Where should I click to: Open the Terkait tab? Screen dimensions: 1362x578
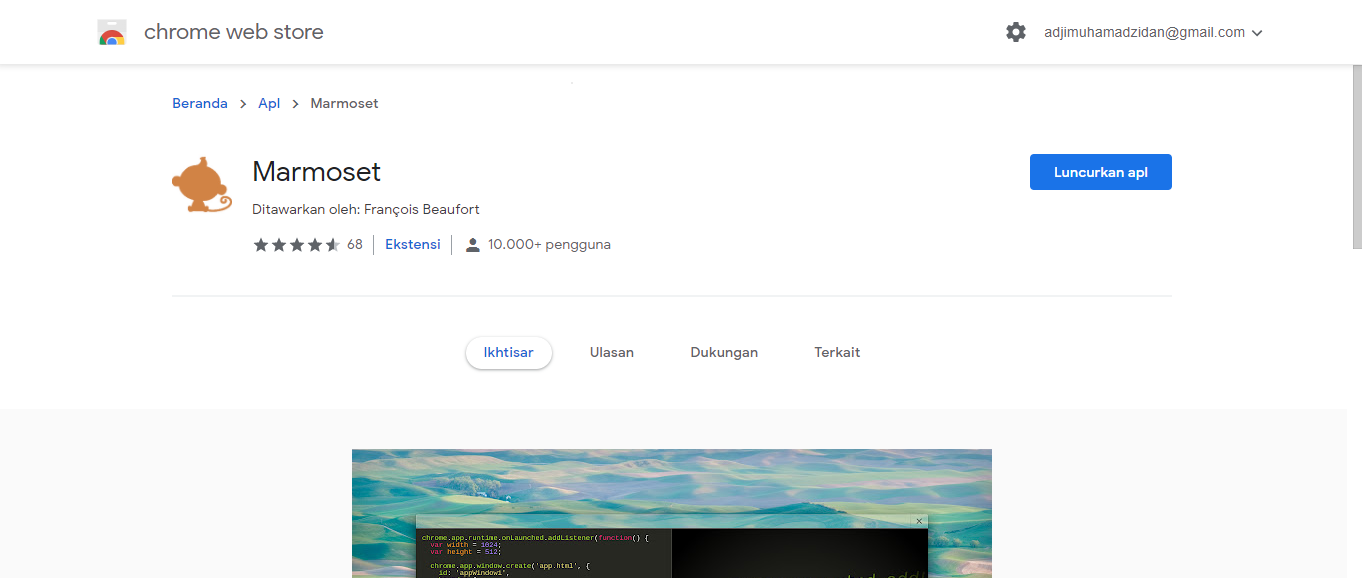[837, 352]
